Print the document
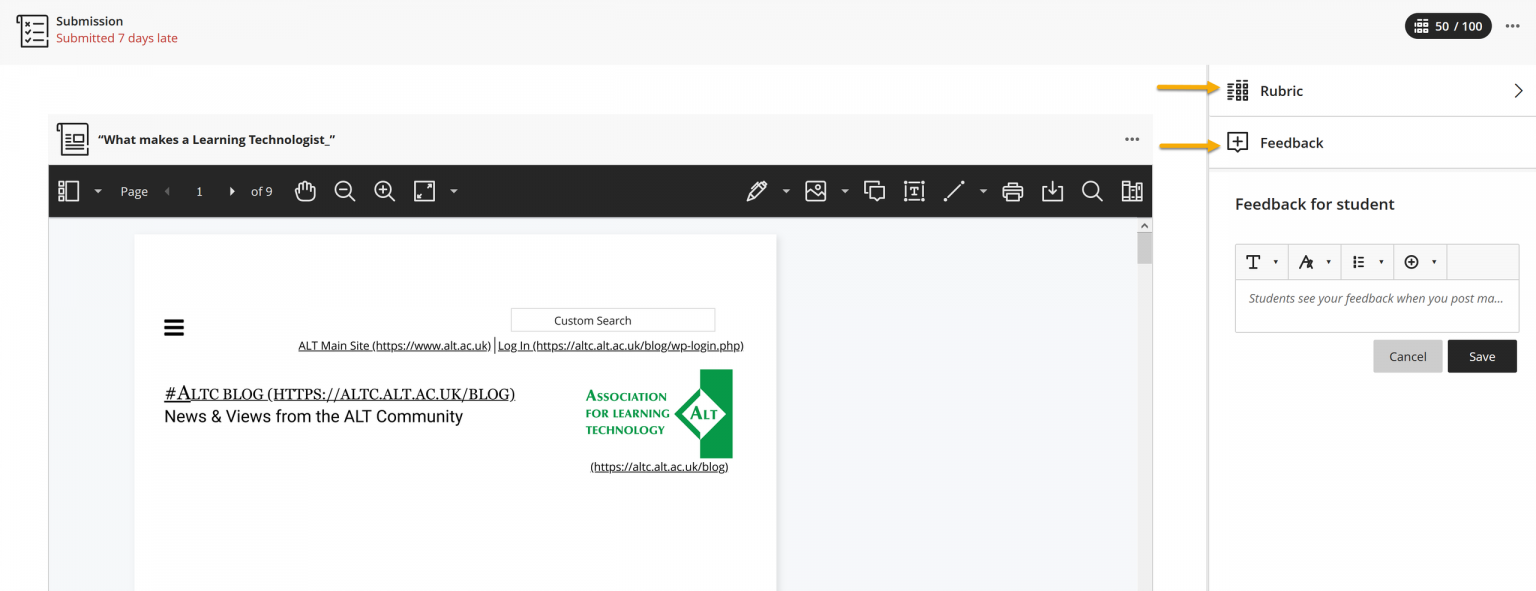Screen dimensions: 1536x591 tap(1013, 191)
